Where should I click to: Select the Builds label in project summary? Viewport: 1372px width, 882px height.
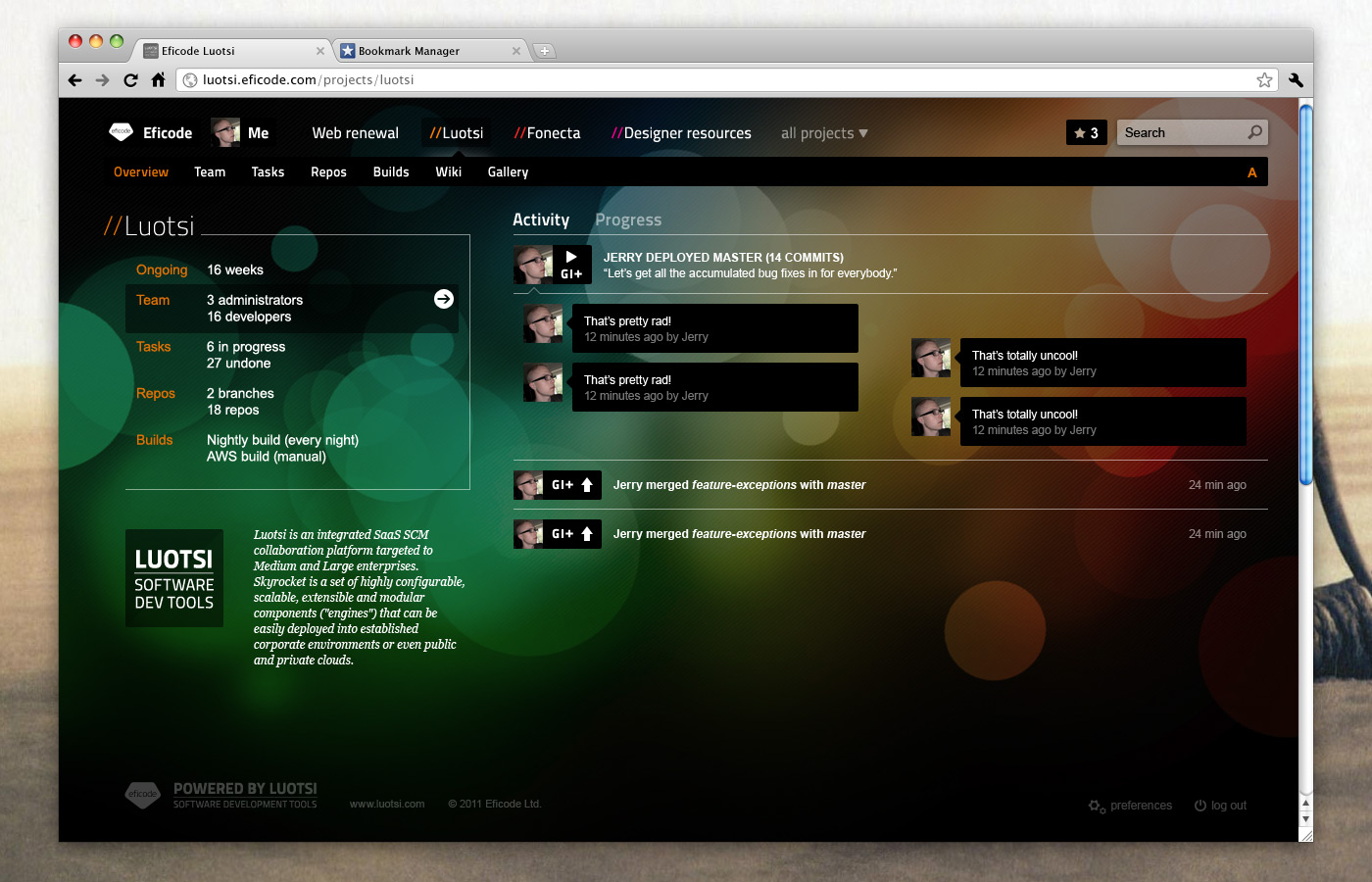coord(155,441)
